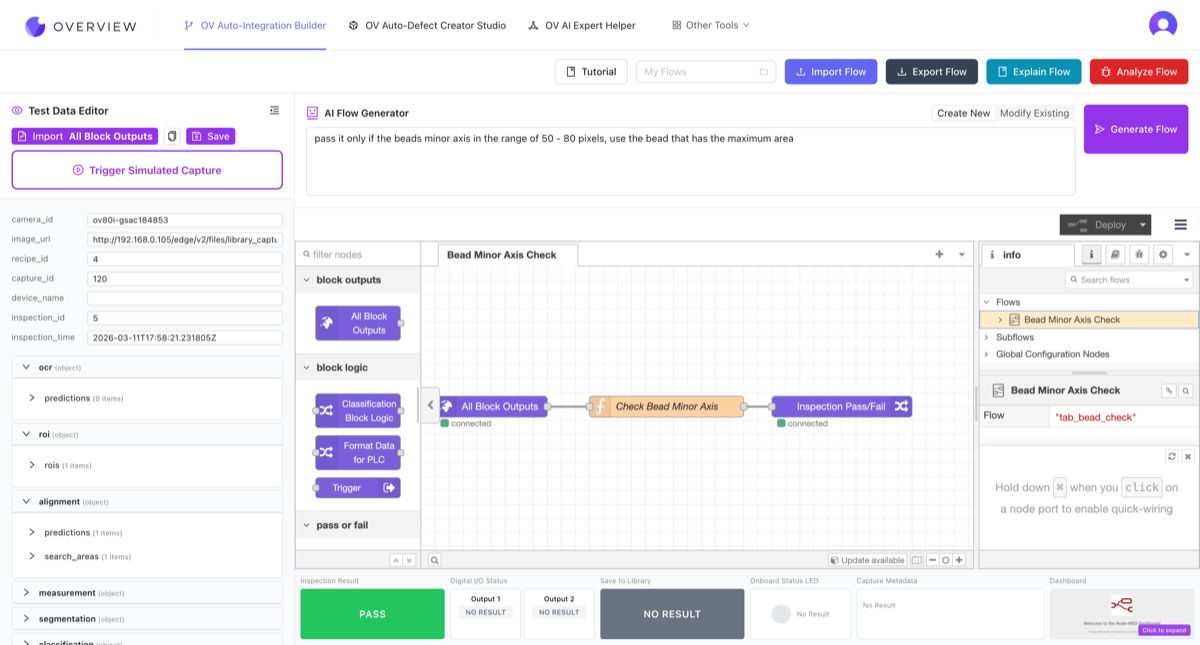This screenshot has width=1200, height=645.
Task: Open the help sidebar panel
Action: click(1115, 254)
